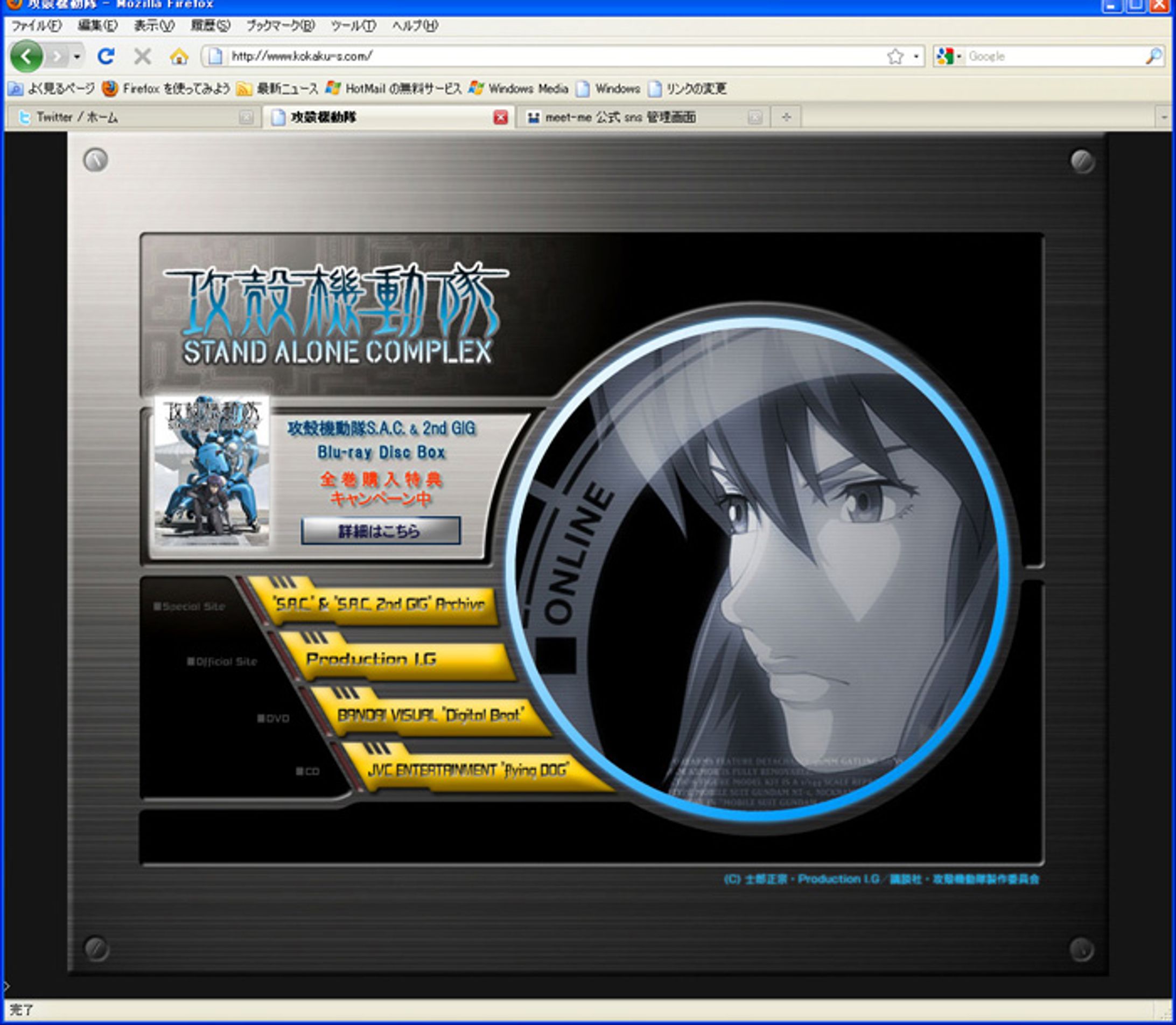1176x1025 pixels.
Task: Expand the address bar URL history dropdown
Action: click(916, 56)
